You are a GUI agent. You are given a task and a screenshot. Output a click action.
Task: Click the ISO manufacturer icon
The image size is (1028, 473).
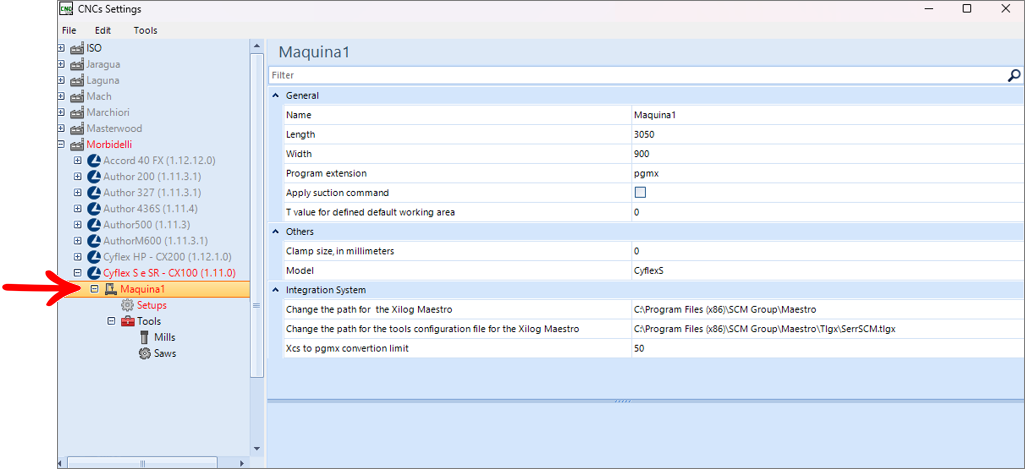[x=77, y=49]
